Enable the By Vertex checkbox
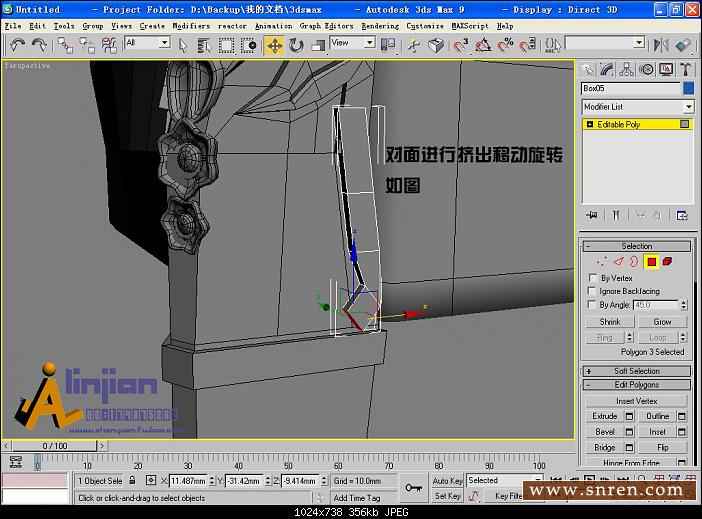Viewport: 702px width, 519px height. 593,278
